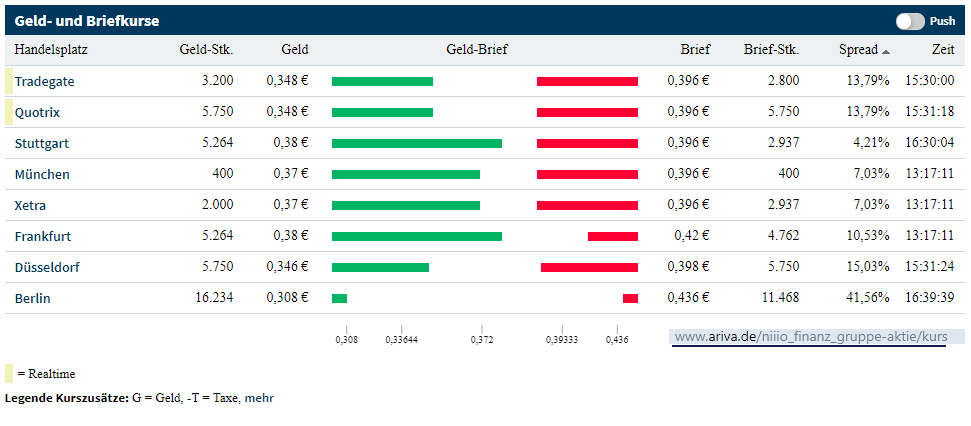Sort by the Zeit column header
The height and width of the screenshot is (426, 971).
tap(942, 49)
